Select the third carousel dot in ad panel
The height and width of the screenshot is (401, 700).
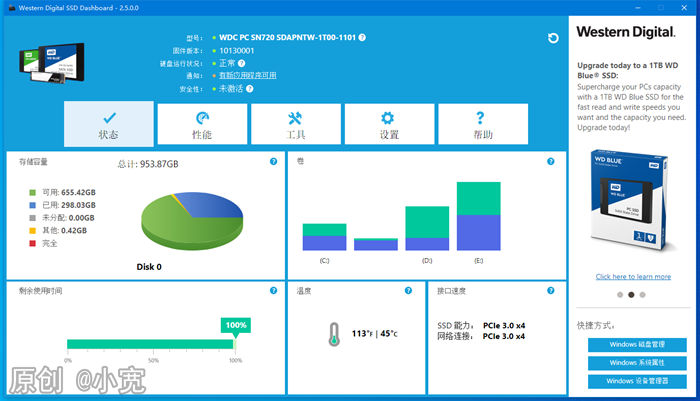pyautogui.click(x=642, y=295)
